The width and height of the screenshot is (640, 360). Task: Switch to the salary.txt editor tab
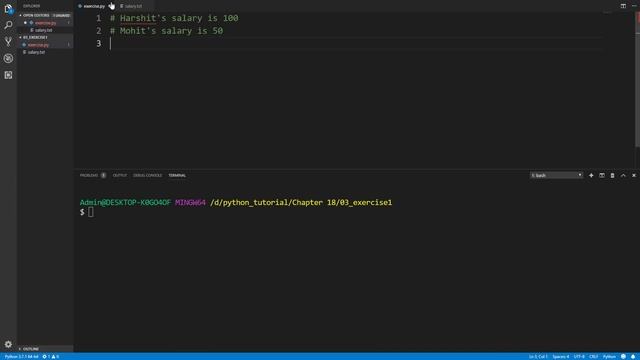tap(133, 6)
